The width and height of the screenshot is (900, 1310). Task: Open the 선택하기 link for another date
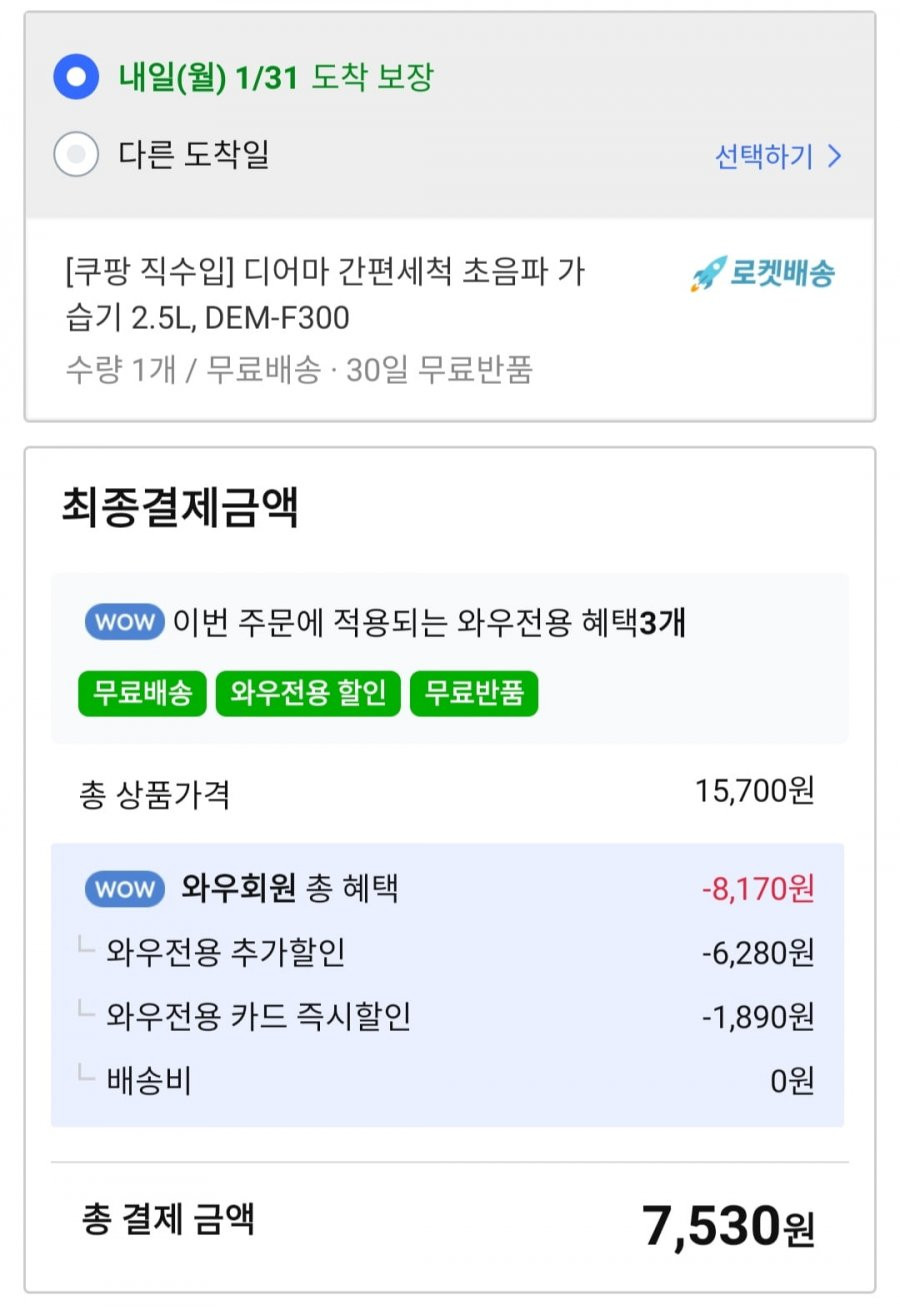tap(764, 157)
